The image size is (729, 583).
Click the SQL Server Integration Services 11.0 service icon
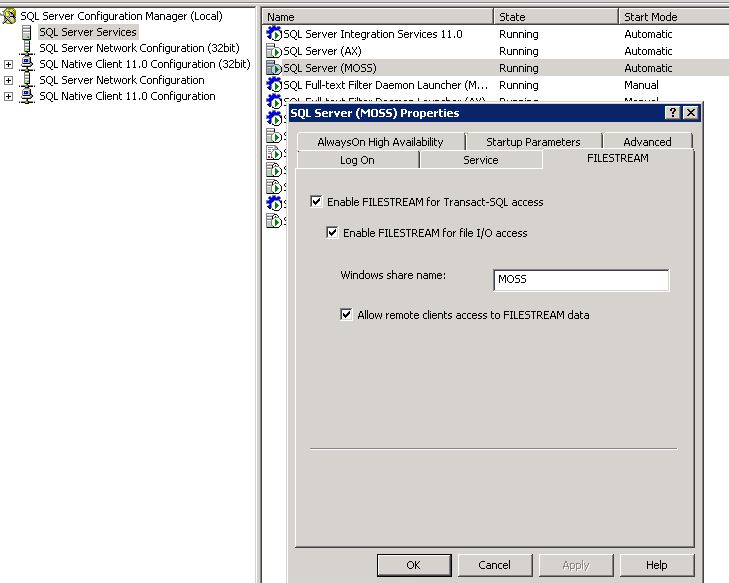click(274, 34)
